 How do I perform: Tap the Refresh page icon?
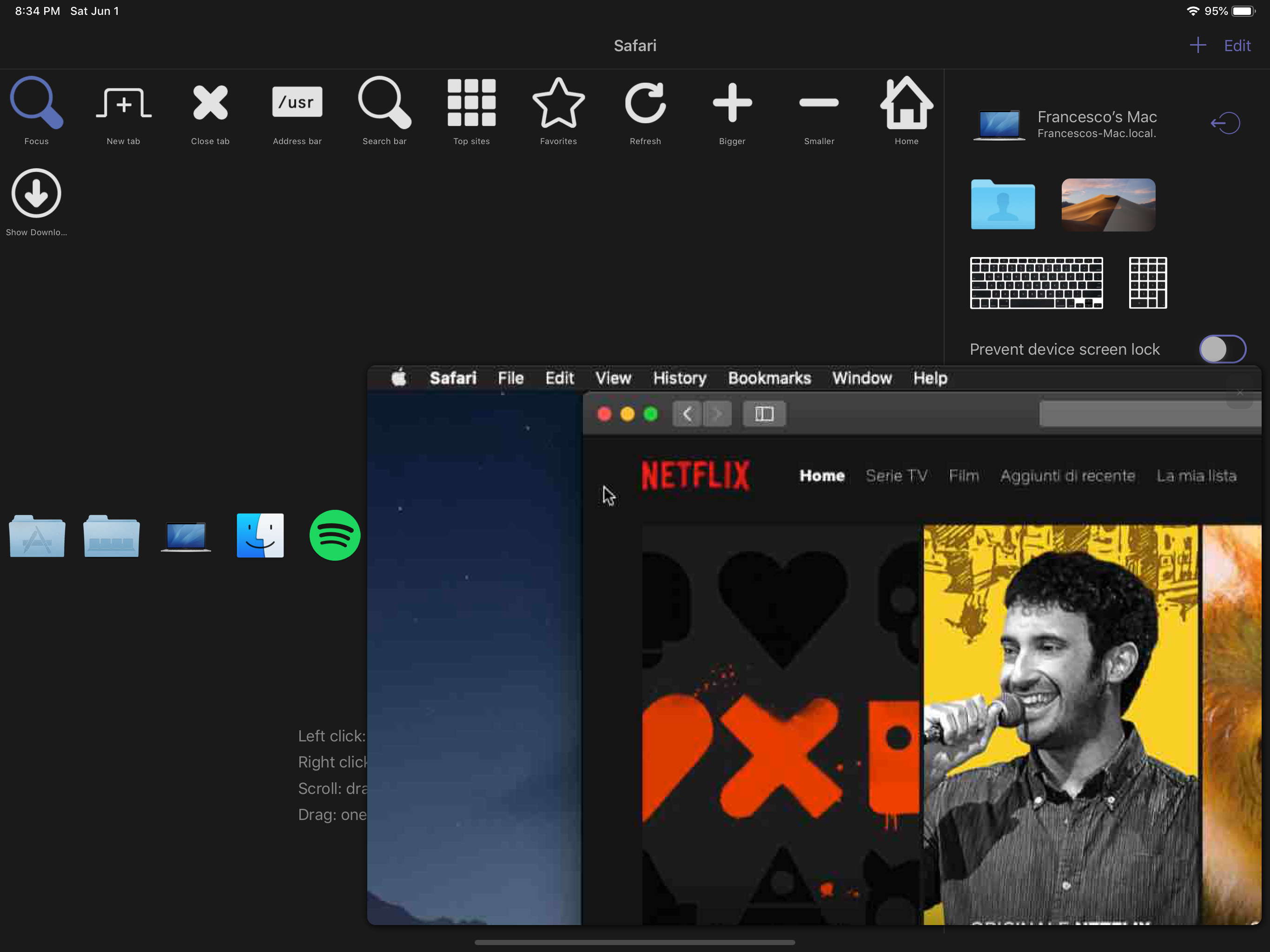click(645, 104)
